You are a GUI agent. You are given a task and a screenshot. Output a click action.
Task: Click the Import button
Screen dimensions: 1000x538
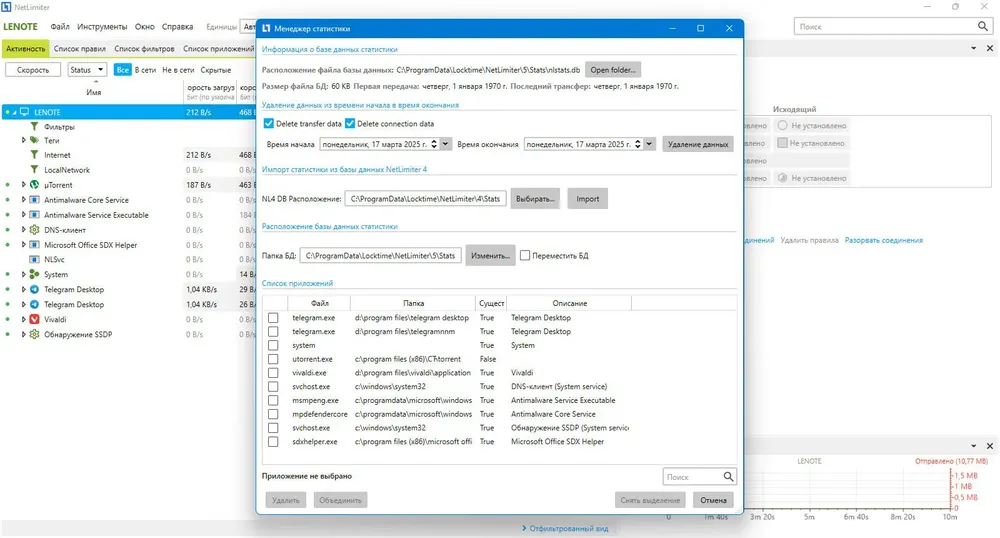tap(588, 199)
